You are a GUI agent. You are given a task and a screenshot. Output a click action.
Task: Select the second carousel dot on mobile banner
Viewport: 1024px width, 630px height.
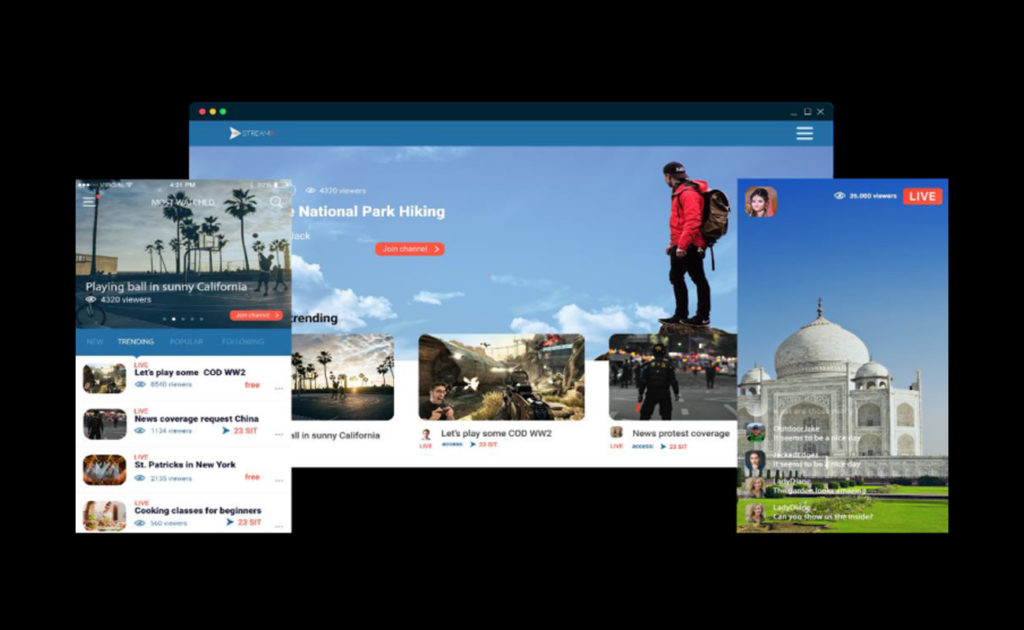click(x=174, y=319)
